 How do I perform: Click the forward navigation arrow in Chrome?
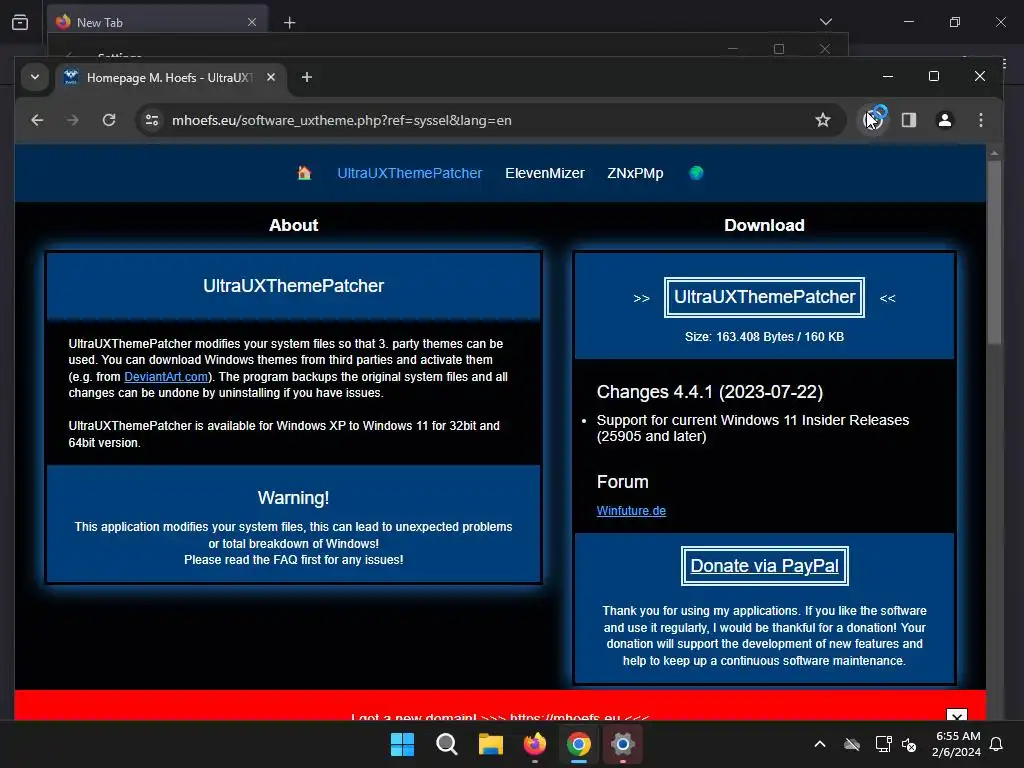coord(72,120)
